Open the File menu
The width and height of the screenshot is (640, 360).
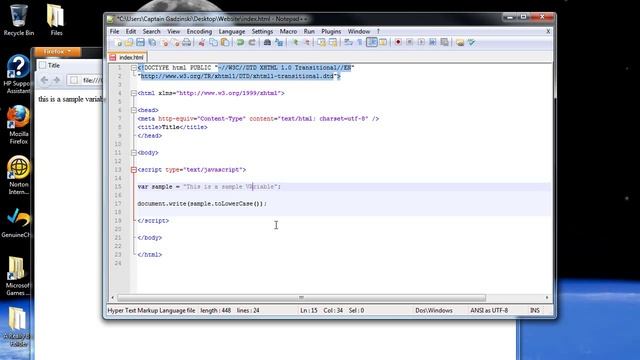pyautogui.click(x=114, y=31)
